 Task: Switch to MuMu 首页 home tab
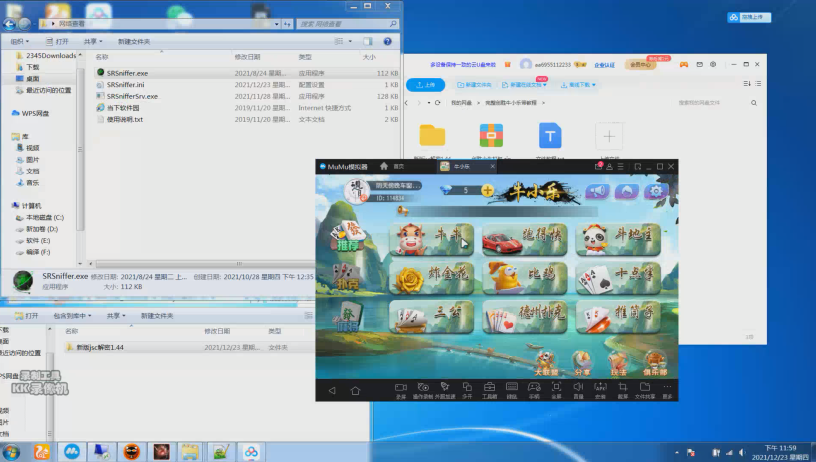click(392, 166)
